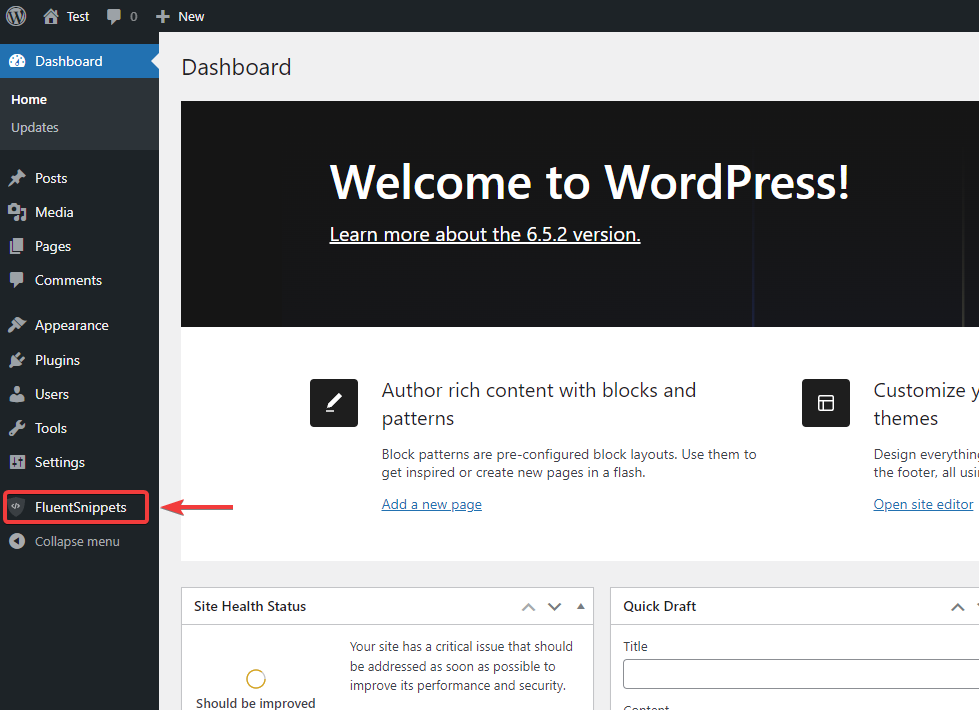Click the Settings sliders icon
This screenshot has width=979, height=710.
(17, 462)
